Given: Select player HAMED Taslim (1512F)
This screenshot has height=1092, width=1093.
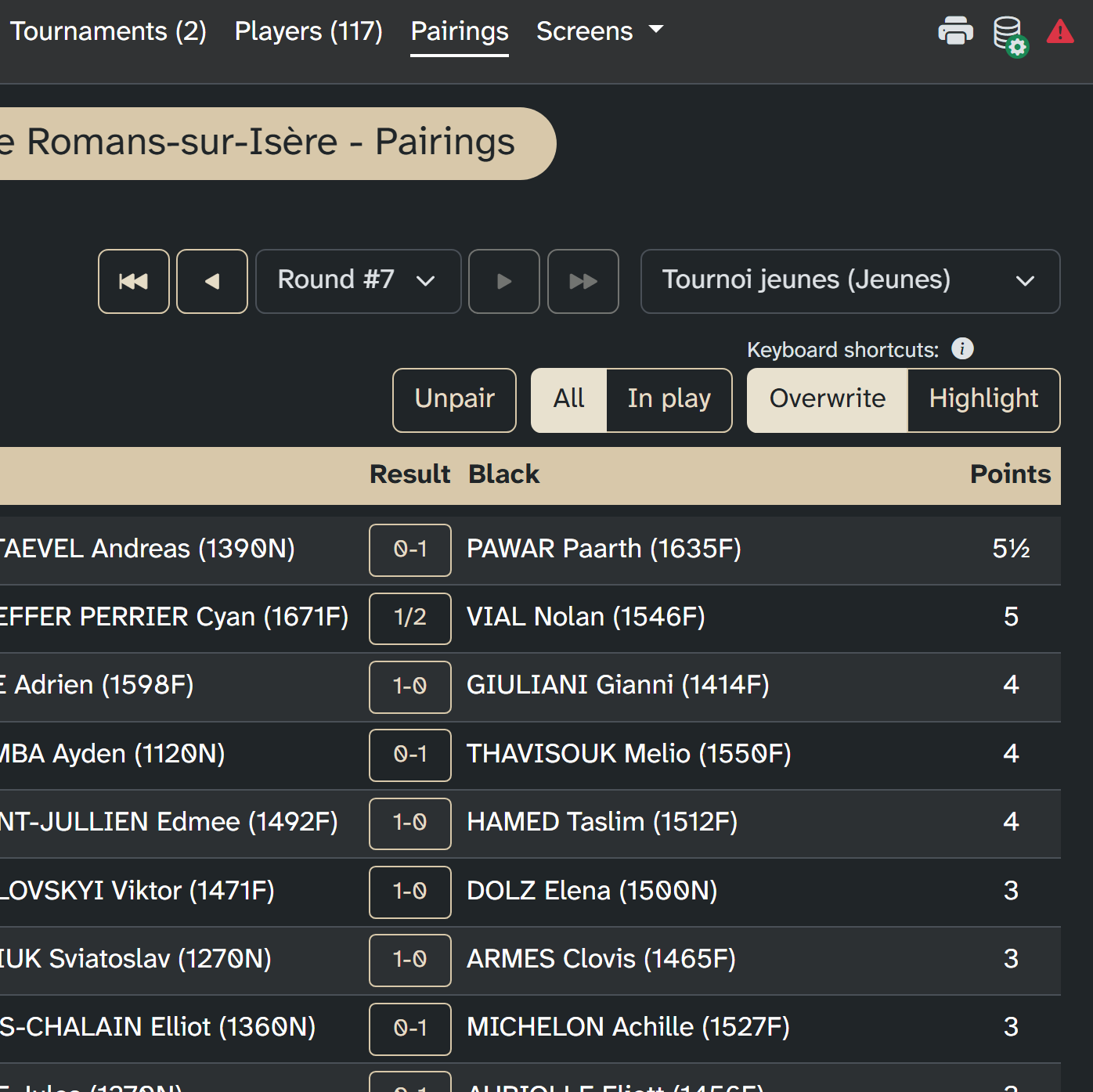Looking at the screenshot, I should point(602,822).
